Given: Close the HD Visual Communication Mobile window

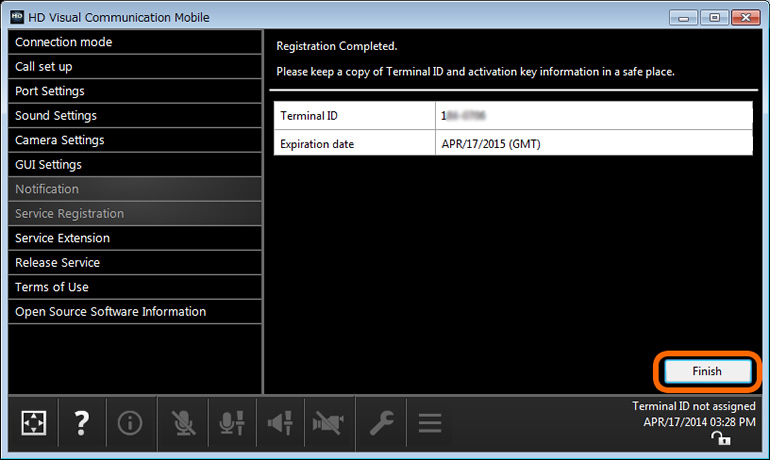Looking at the screenshot, I should pyautogui.click(x=745, y=18).
